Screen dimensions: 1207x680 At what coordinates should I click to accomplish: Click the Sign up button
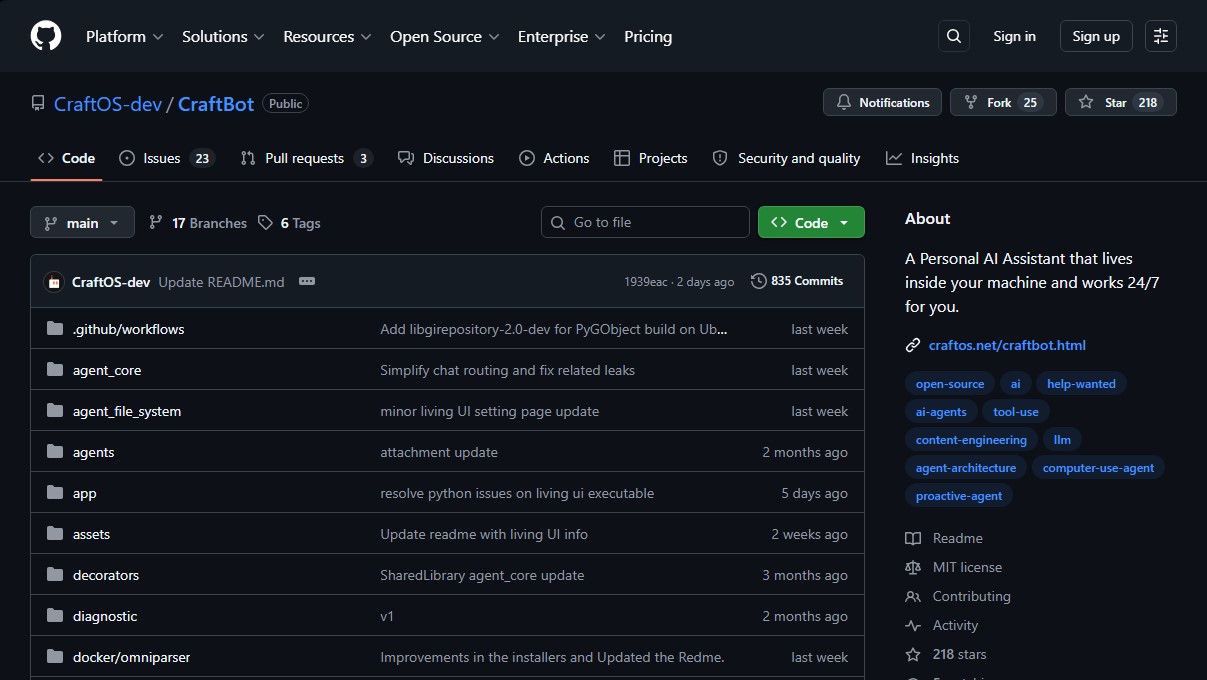pos(1096,36)
